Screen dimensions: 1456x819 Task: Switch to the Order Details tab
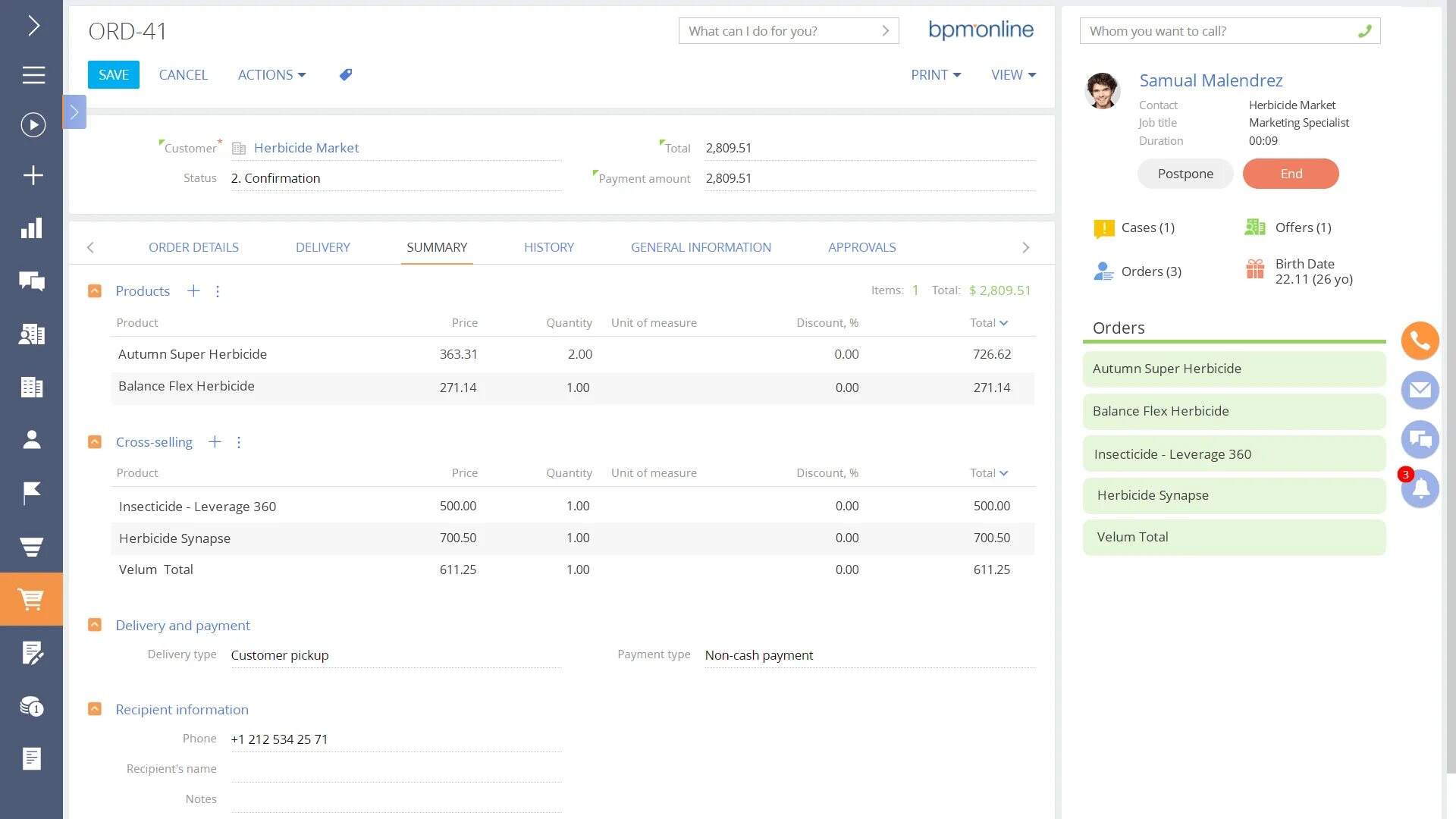pyautogui.click(x=193, y=247)
